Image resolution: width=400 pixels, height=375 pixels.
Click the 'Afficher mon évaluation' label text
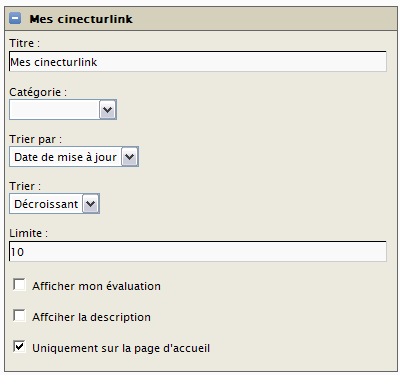coord(96,286)
